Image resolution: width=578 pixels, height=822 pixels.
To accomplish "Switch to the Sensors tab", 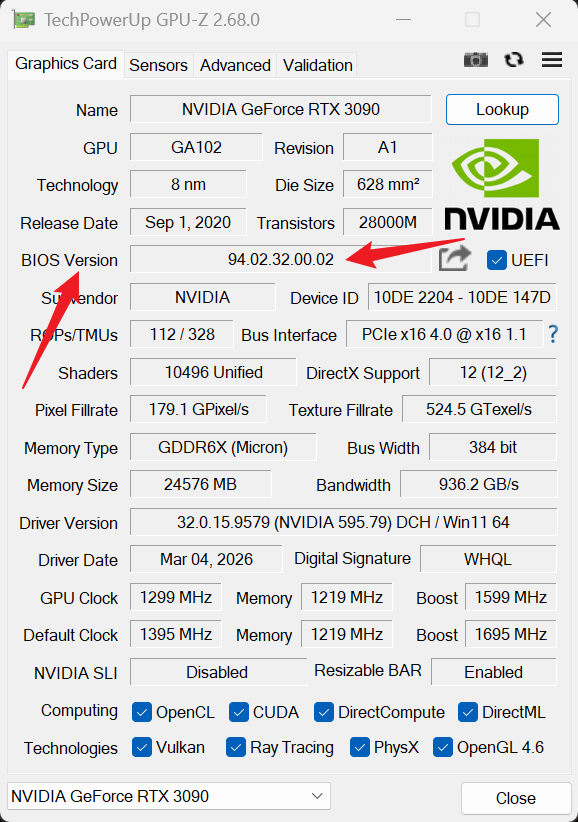I will pos(158,65).
